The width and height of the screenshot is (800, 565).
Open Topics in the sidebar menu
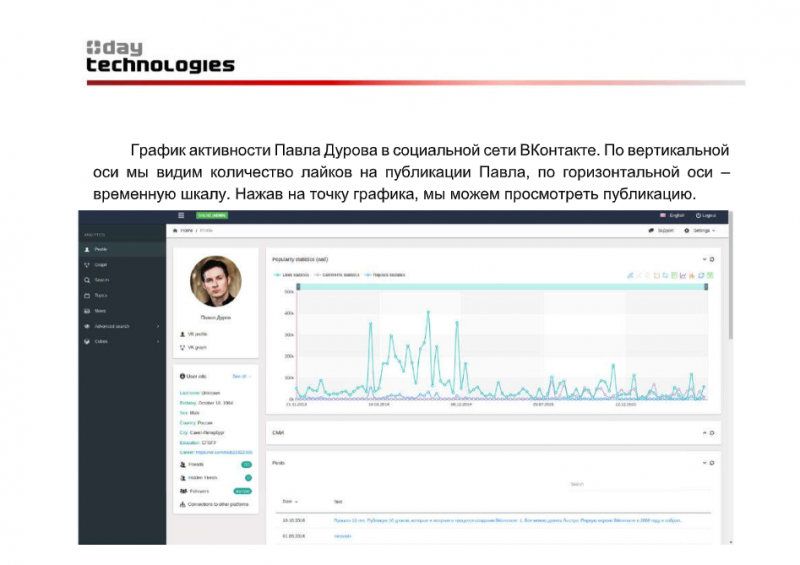[x=101, y=296]
